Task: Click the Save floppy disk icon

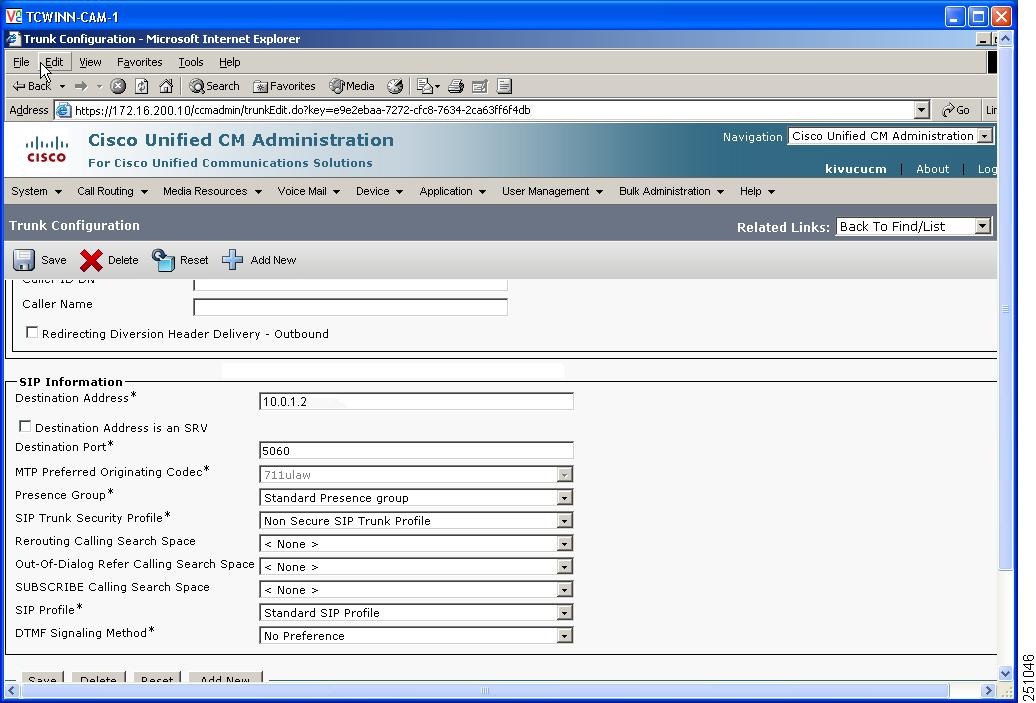Action: coord(24,260)
